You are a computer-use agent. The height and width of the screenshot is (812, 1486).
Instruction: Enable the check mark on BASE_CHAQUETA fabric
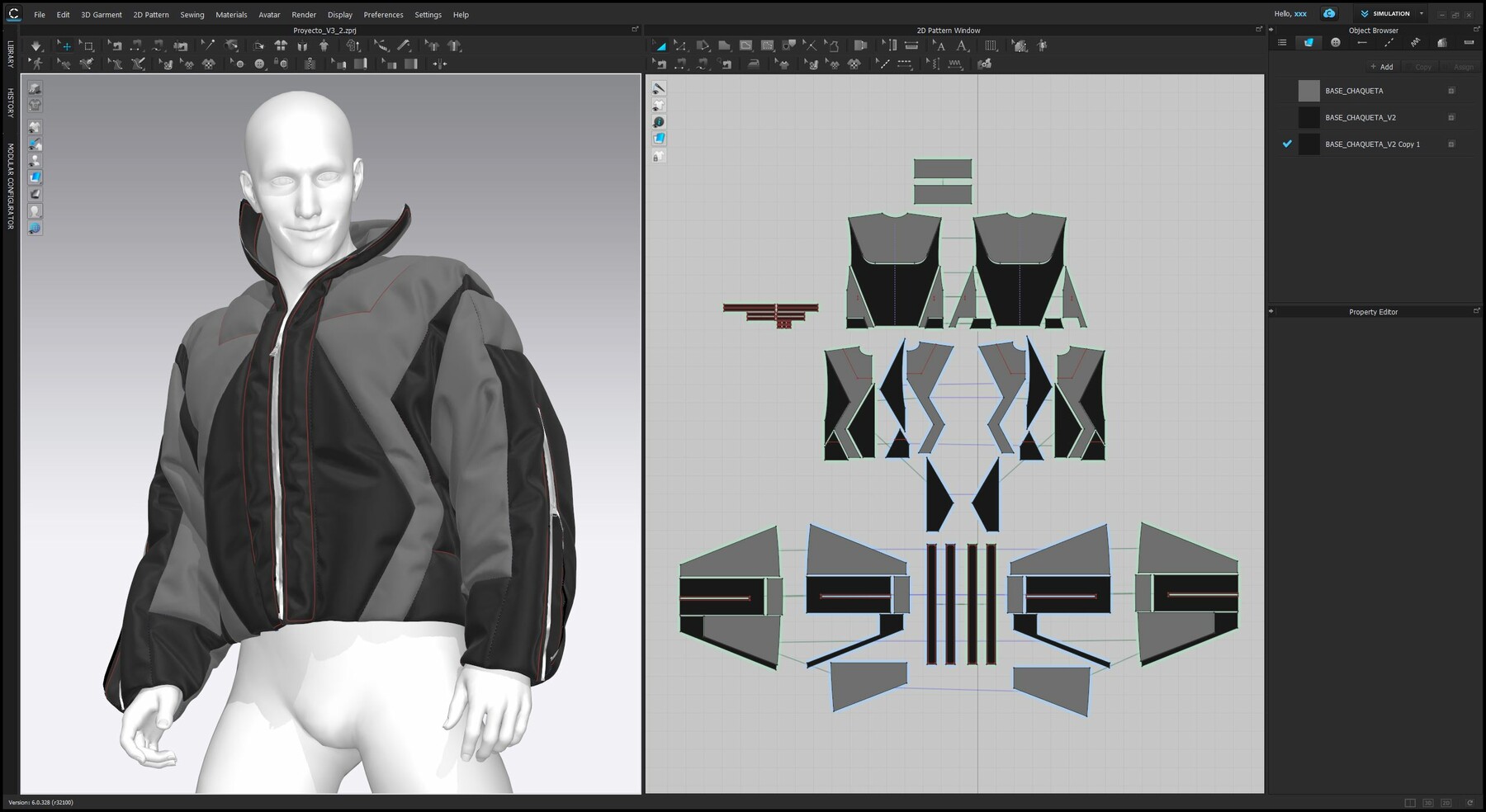point(1287,91)
